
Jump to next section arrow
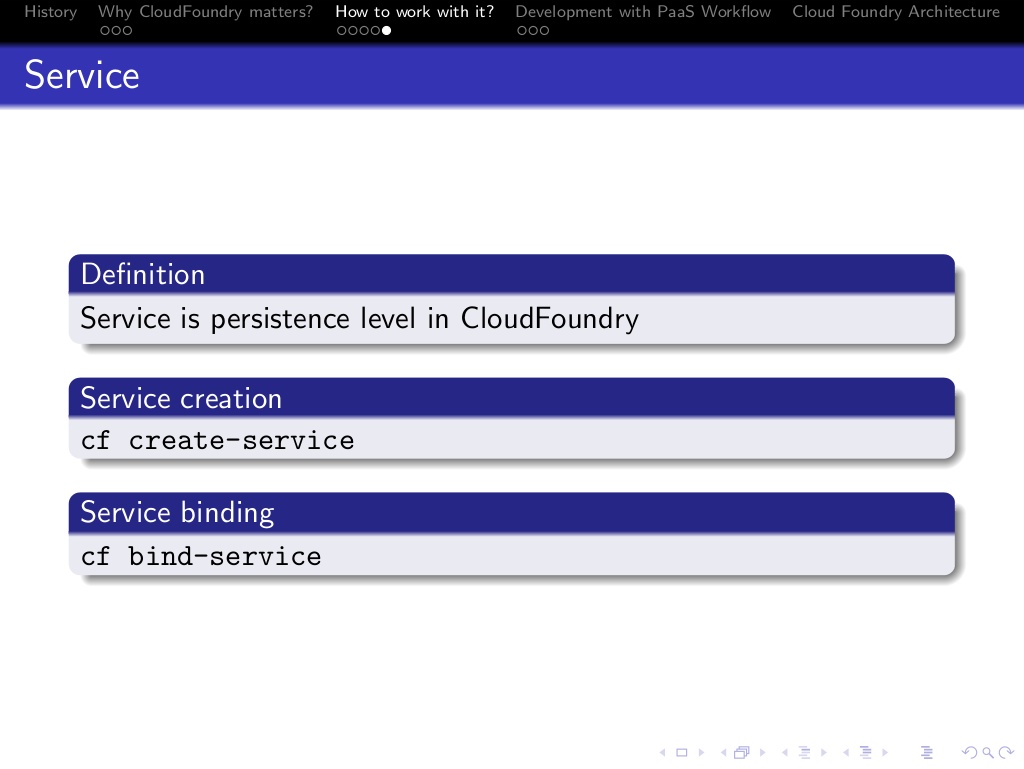click(x=885, y=753)
